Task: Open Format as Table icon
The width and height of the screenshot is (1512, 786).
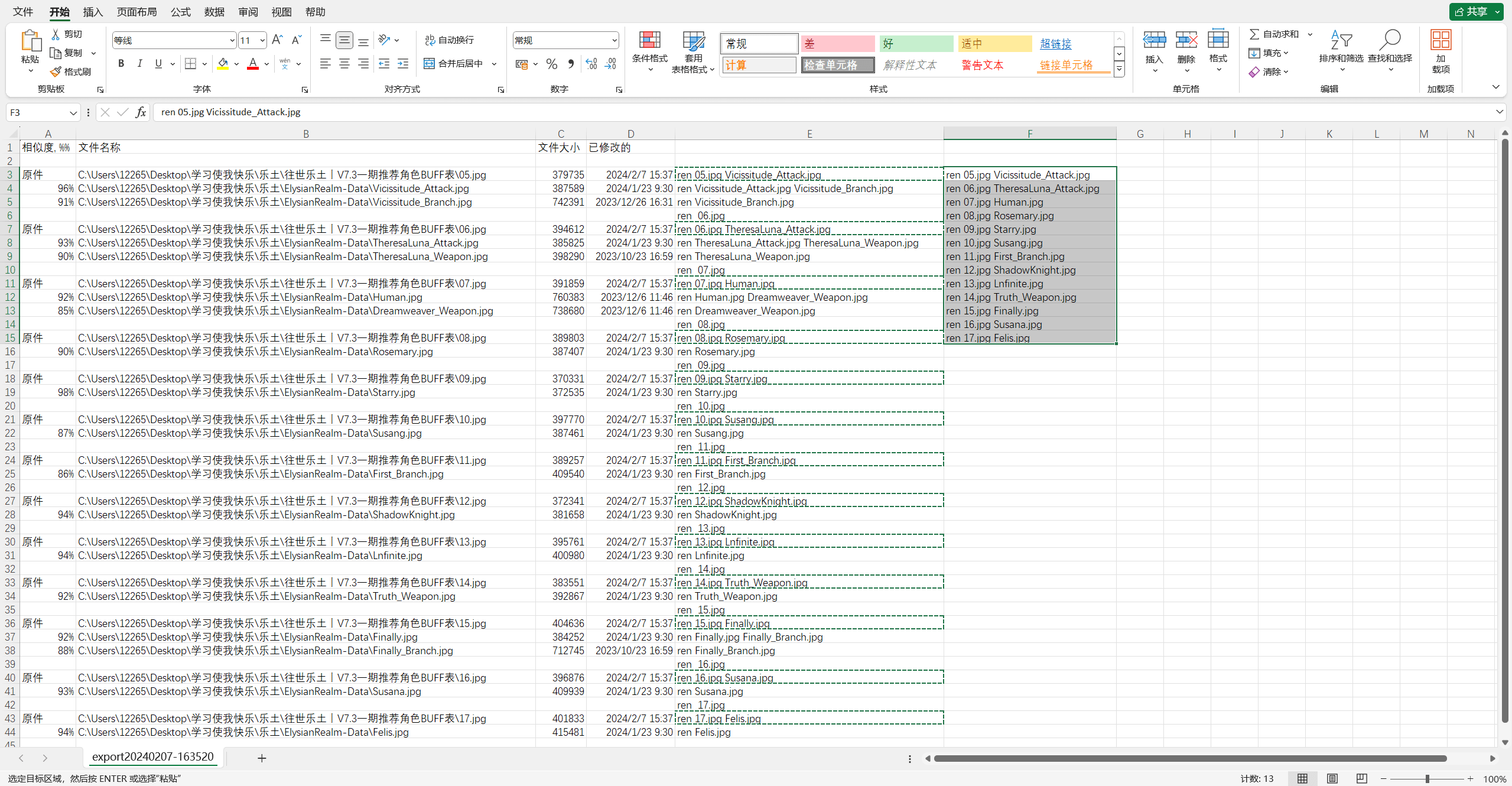Action: 693,40
